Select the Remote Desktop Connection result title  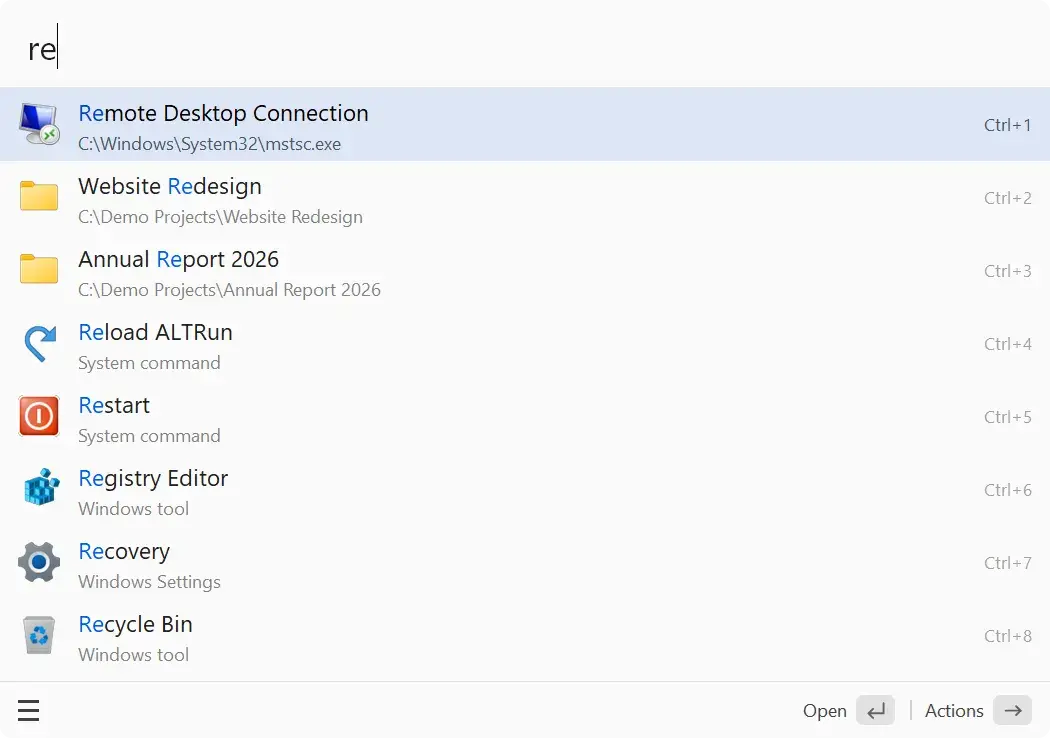pos(223,113)
